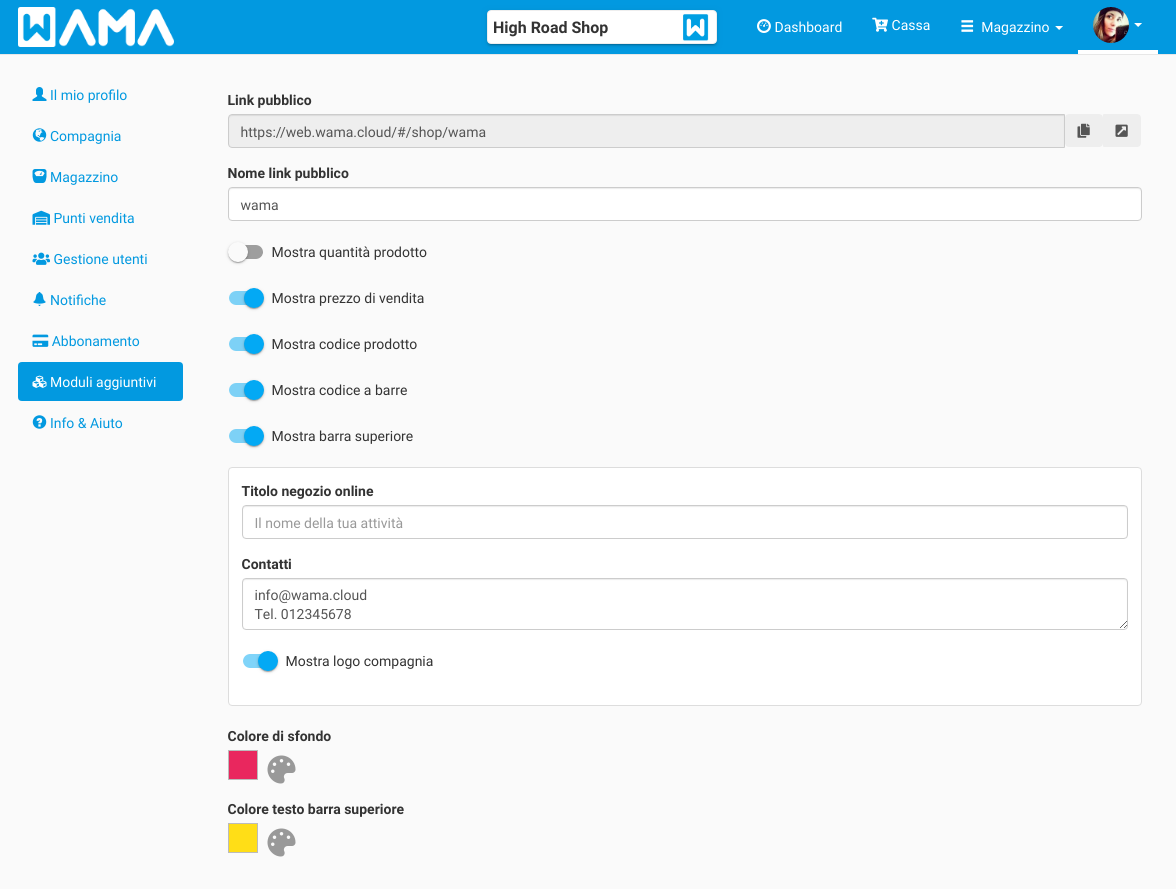Image resolution: width=1176 pixels, height=889 pixels.
Task: Open palette picker for Colore di sfondo
Action: point(282,769)
